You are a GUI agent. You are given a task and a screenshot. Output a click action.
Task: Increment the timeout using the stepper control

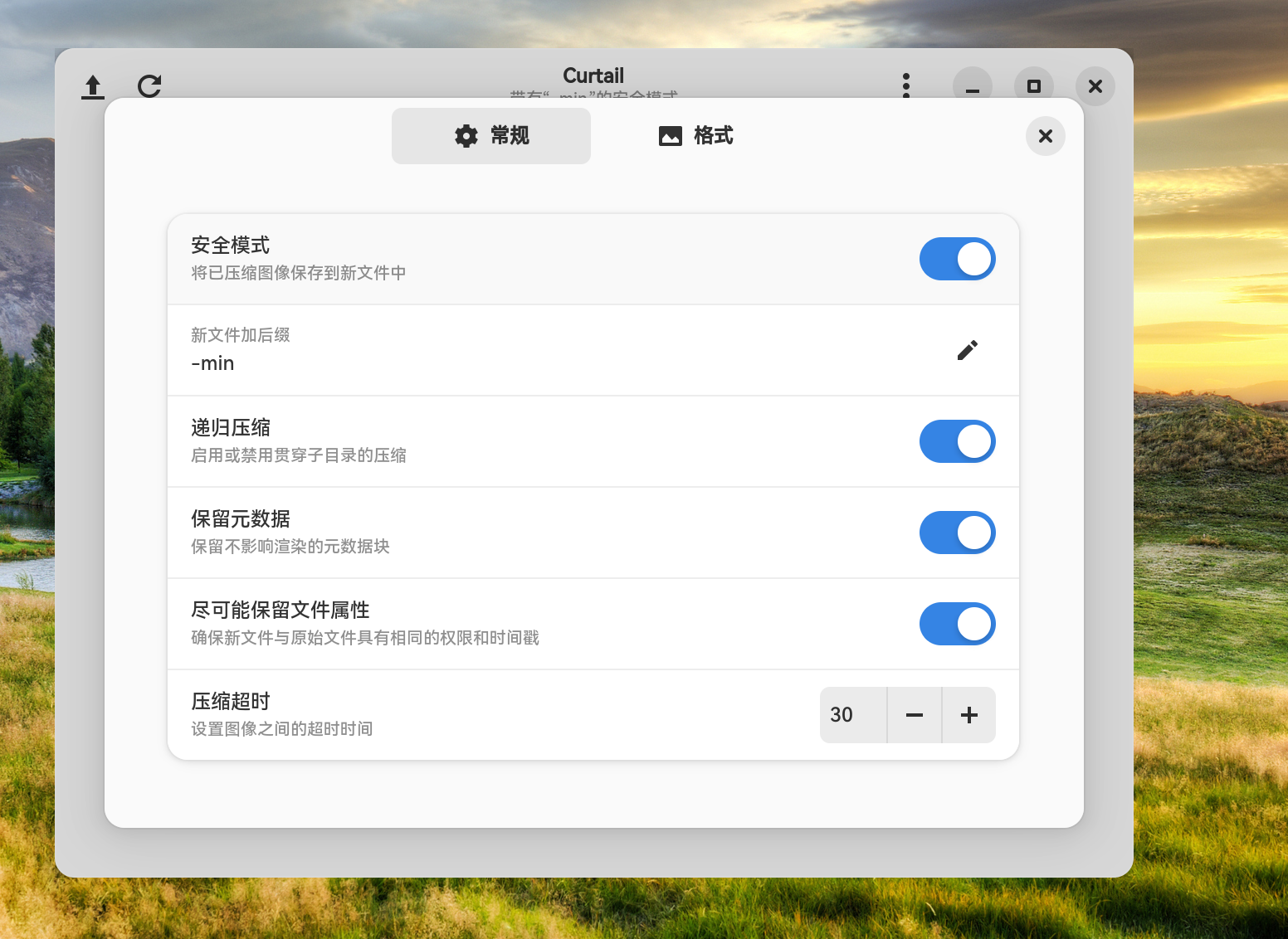click(968, 714)
